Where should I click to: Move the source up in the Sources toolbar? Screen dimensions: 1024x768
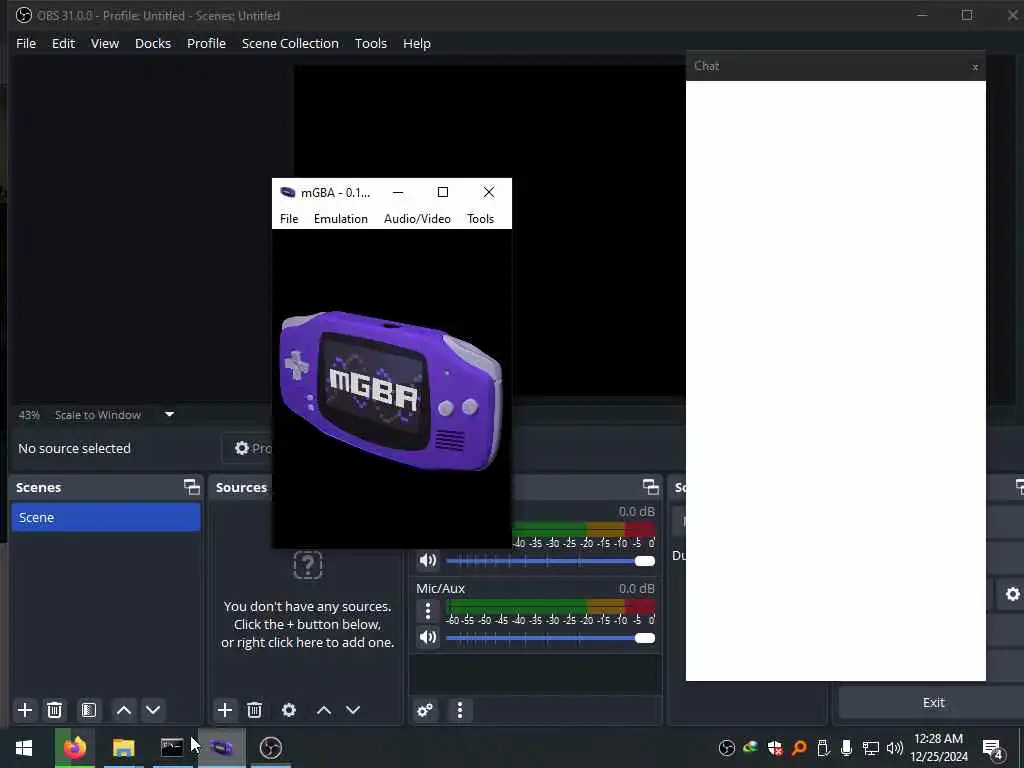(324, 710)
